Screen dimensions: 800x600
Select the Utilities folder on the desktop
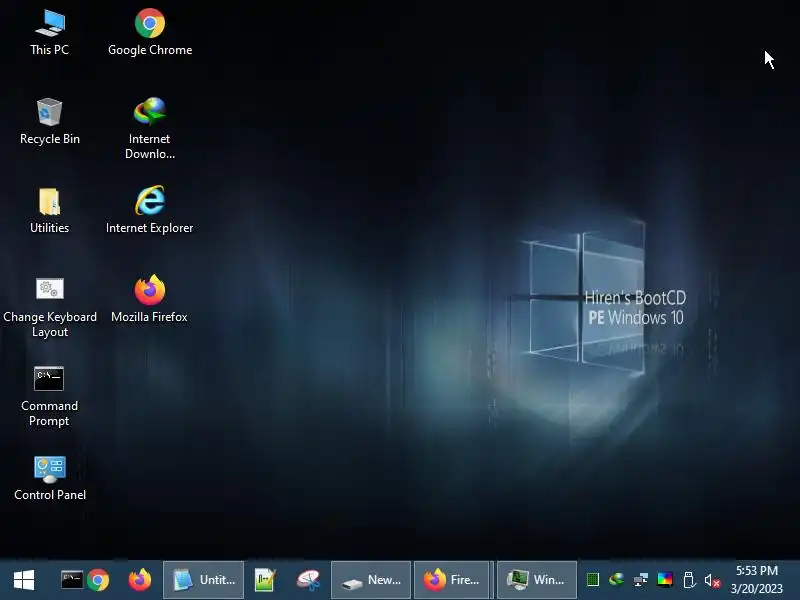[49, 210]
